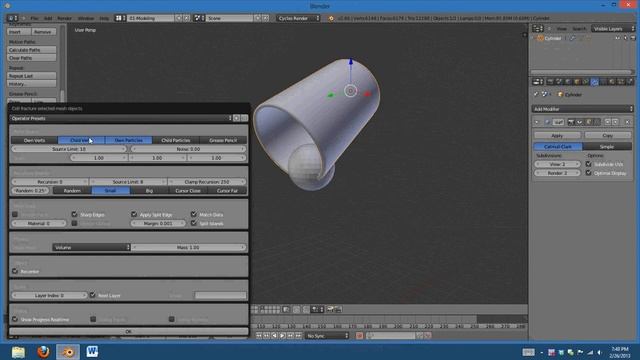The height and width of the screenshot is (360, 640).
Task: Toggle the Apply Split Edge checkbox
Action: tap(134, 214)
